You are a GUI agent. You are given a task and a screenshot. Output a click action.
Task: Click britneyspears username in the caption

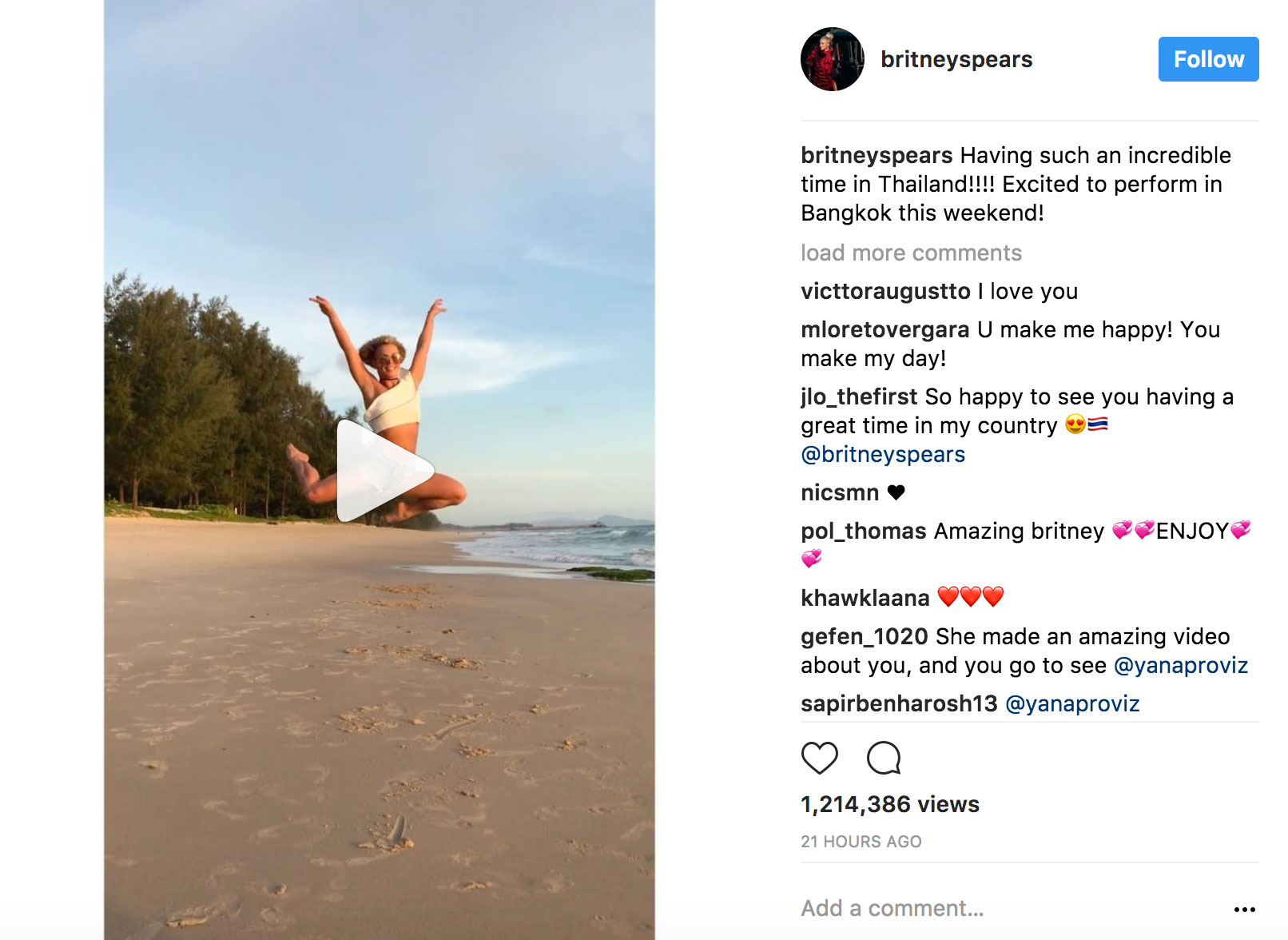(877, 155)
